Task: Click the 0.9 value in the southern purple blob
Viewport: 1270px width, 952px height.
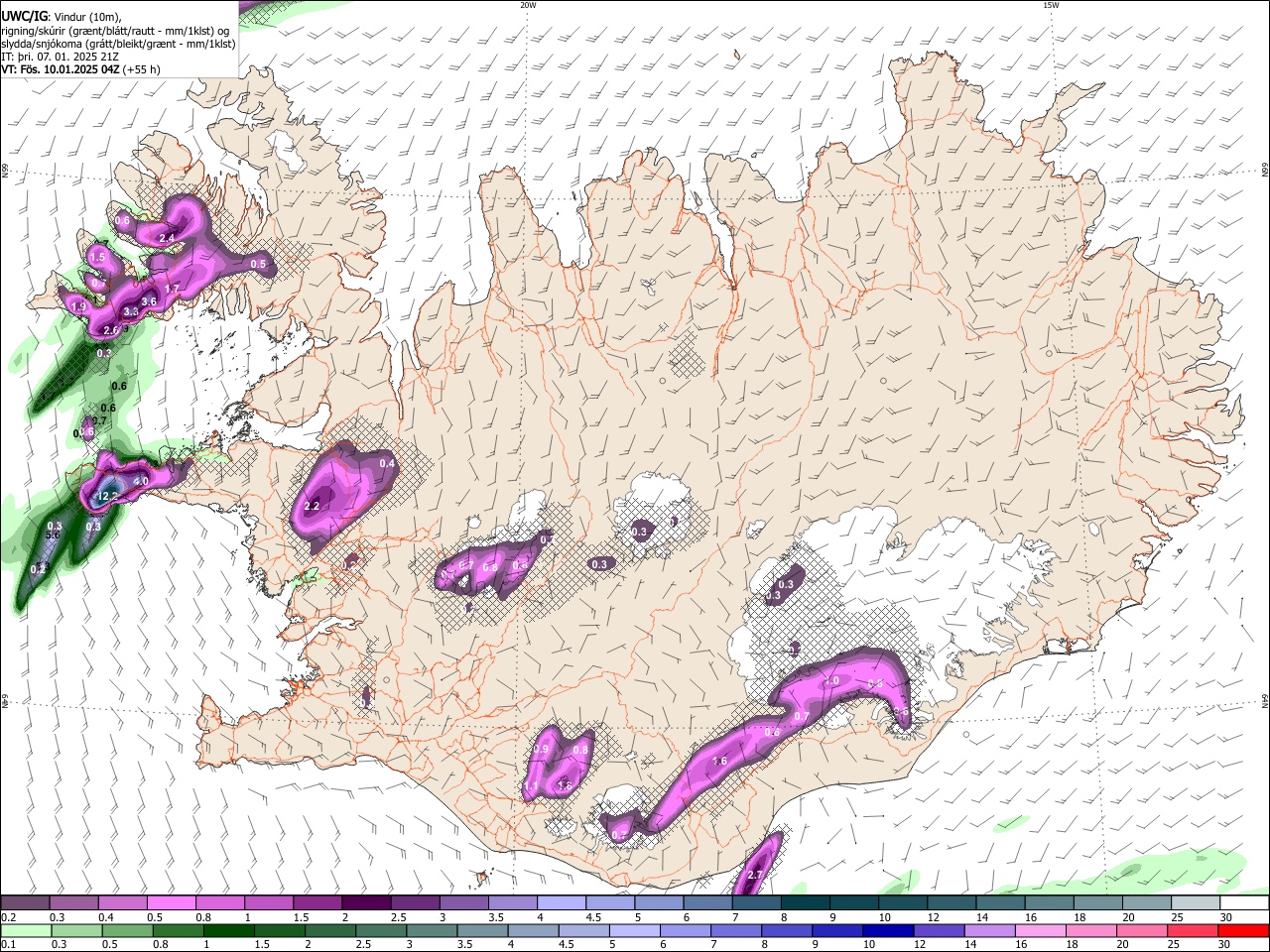Action: pyautogui.click(x=541, y=751)
